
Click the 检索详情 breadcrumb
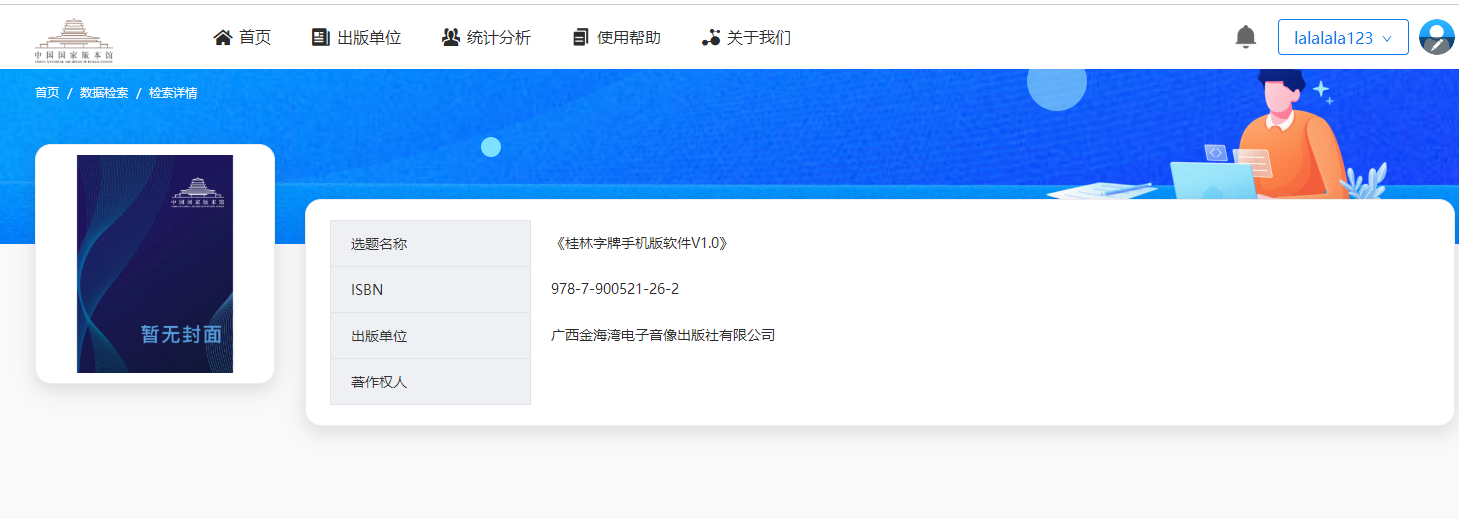[x=173, y=93]
